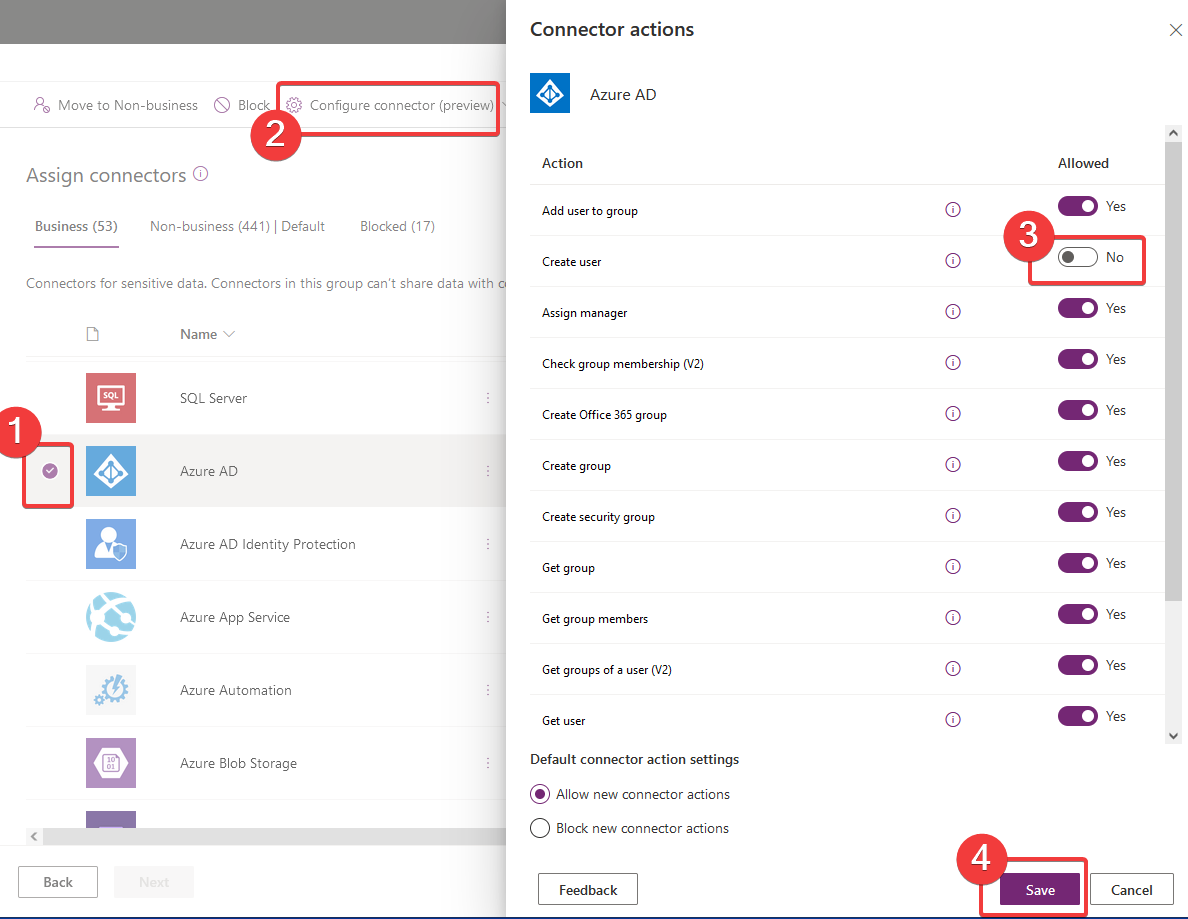Click the Feedback button
1188x919 pixels.
587,889
